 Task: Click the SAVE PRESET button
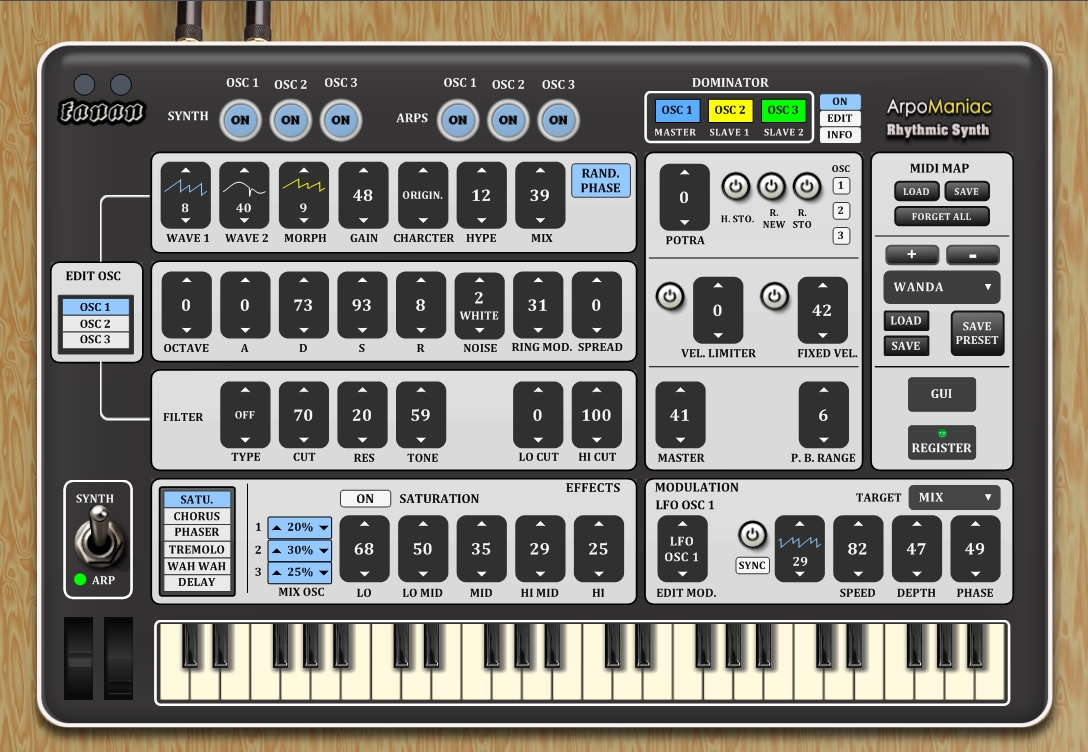coord(976,333)
